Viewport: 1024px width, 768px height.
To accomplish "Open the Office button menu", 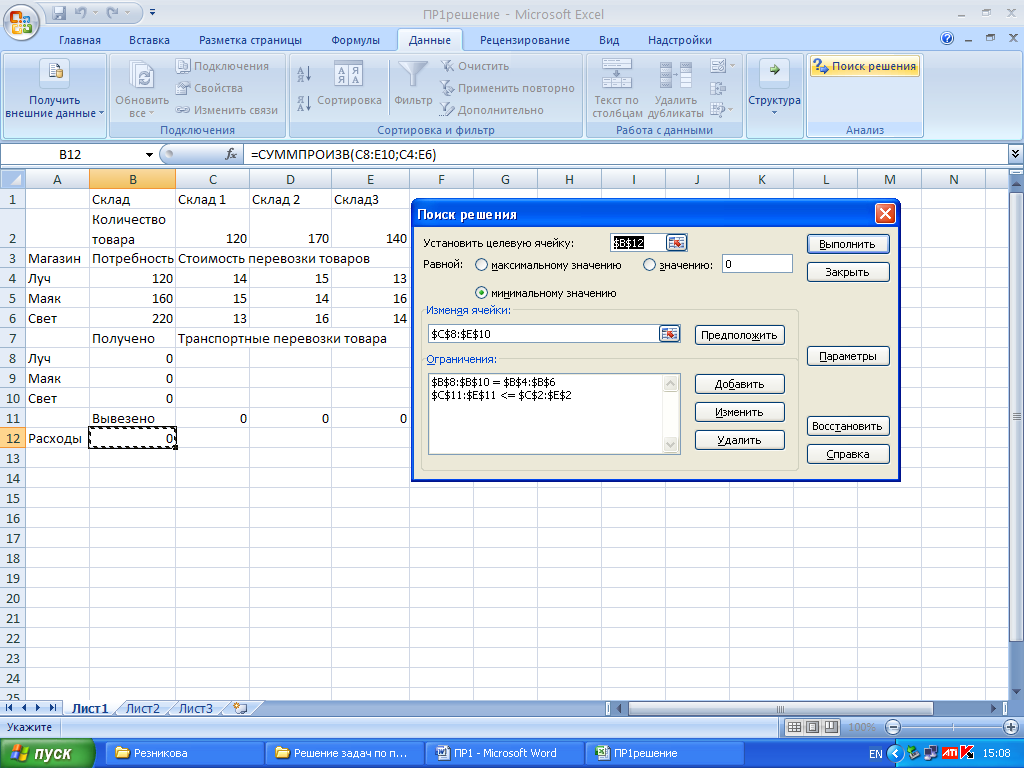I will (x=21, y=22).
